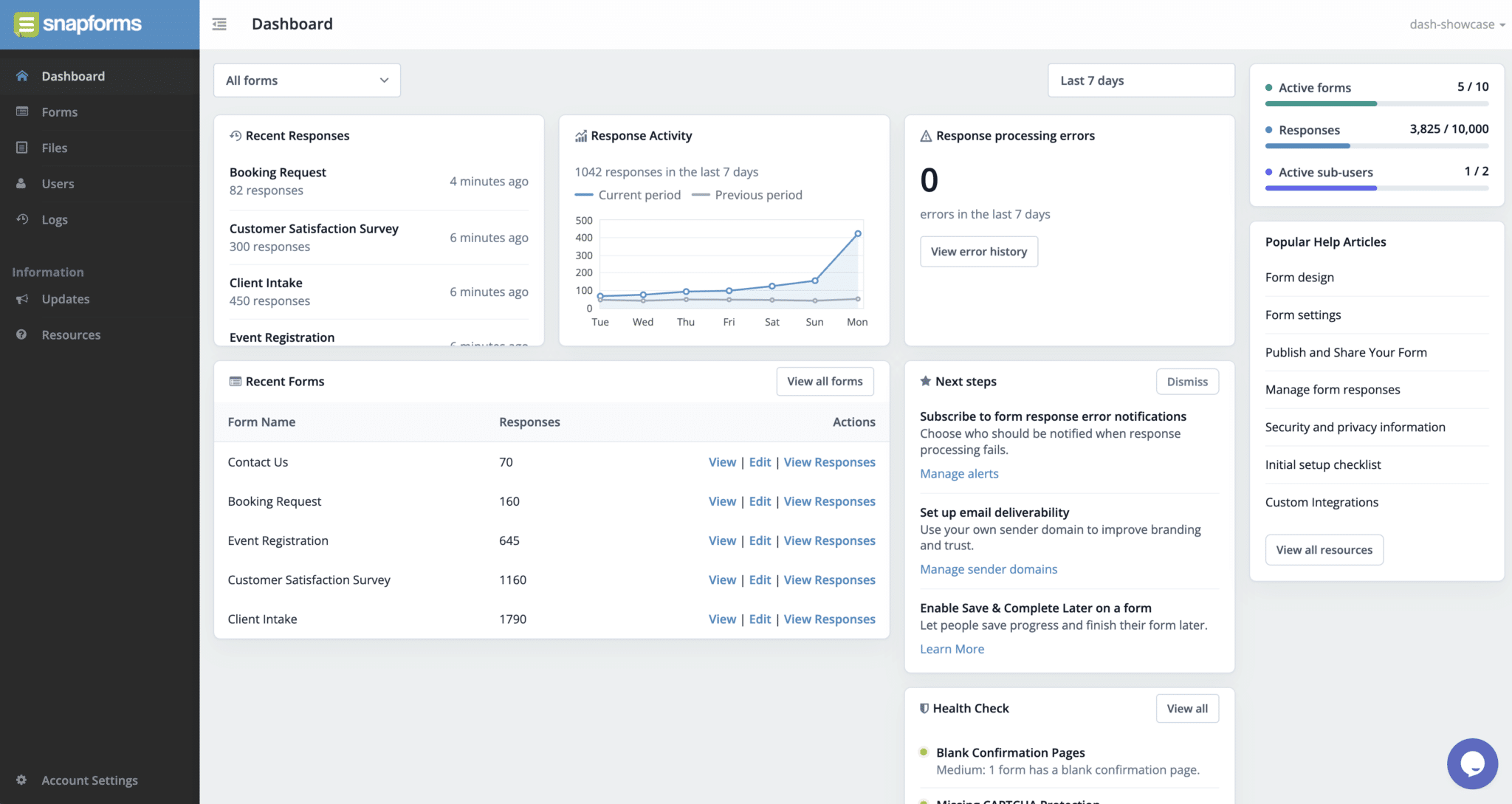Click the Updates megaphone icon
The width and height of the screenshot is (1512, 804).
coord(22,299)
